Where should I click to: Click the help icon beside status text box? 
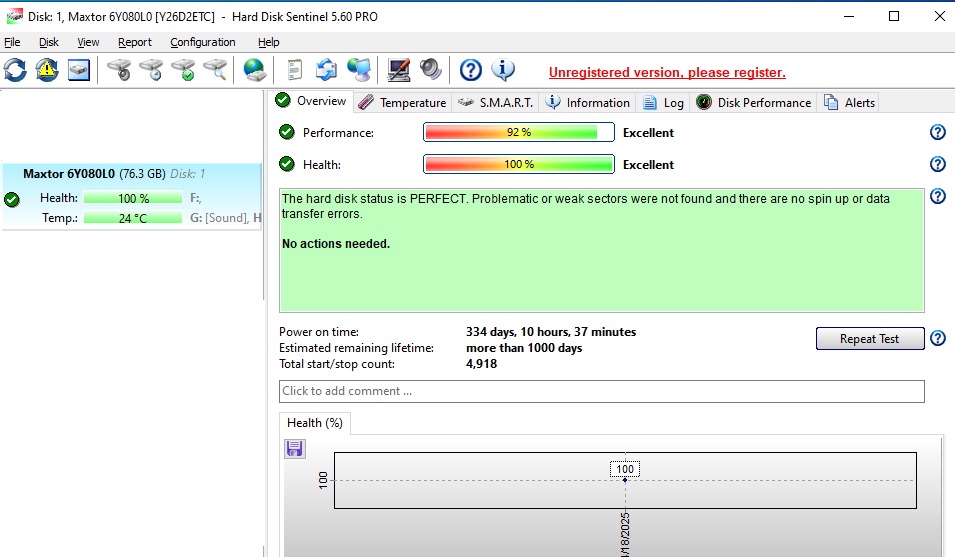click(938, 196)
